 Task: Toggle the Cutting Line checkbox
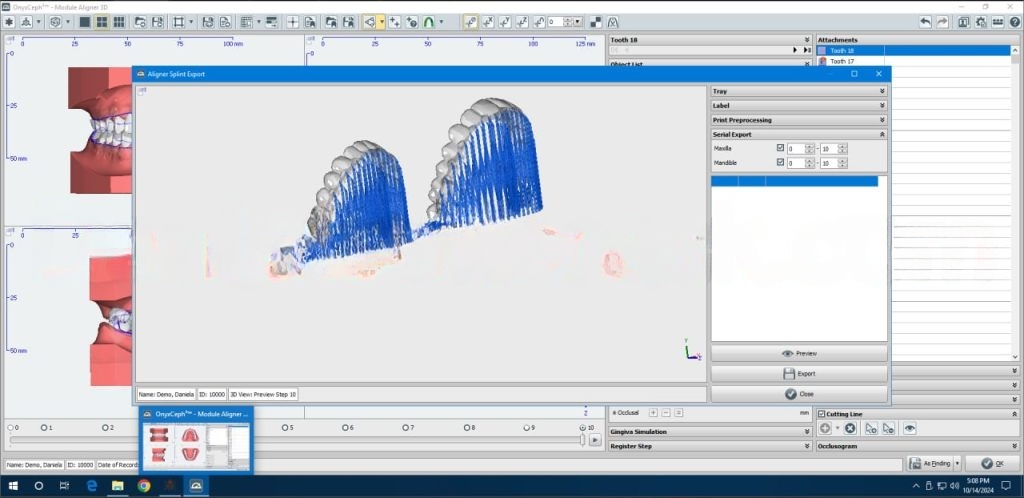(x=822, y=413)
